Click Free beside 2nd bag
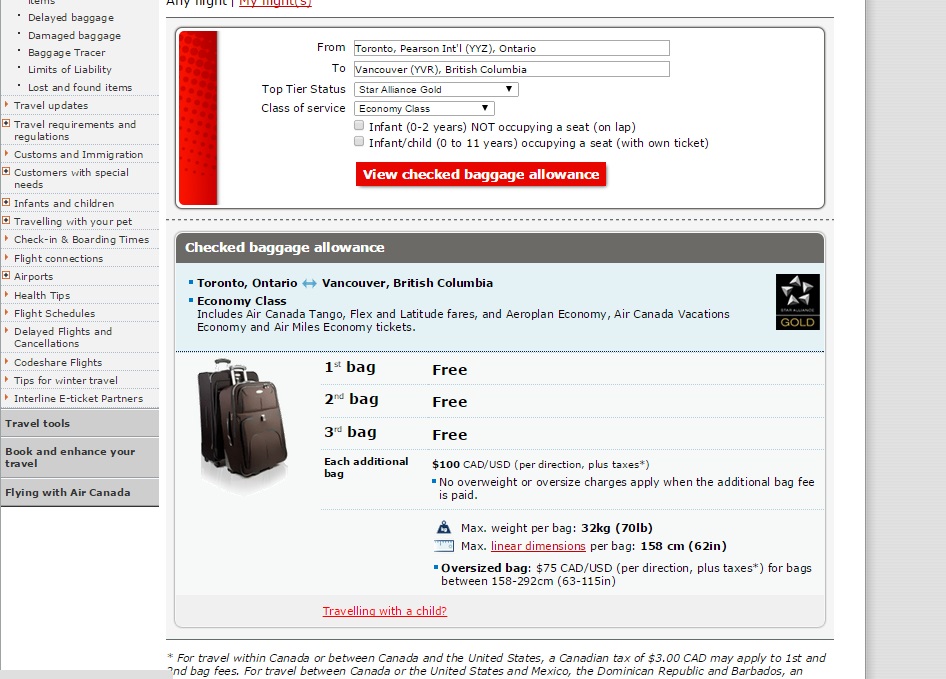The width and height of the screenshot is (946, 679). 449,402
